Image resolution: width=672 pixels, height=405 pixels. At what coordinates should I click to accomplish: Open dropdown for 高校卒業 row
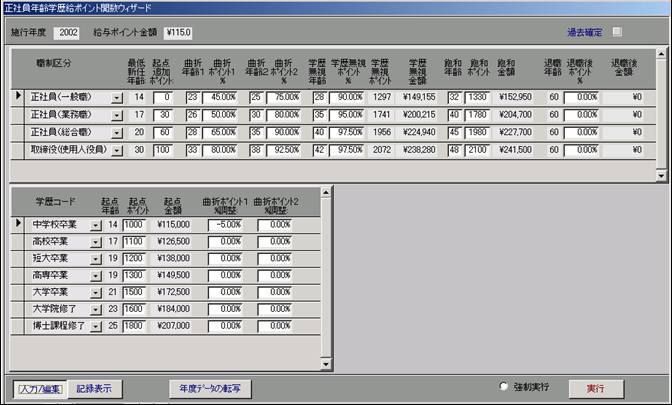coord(96,243)
